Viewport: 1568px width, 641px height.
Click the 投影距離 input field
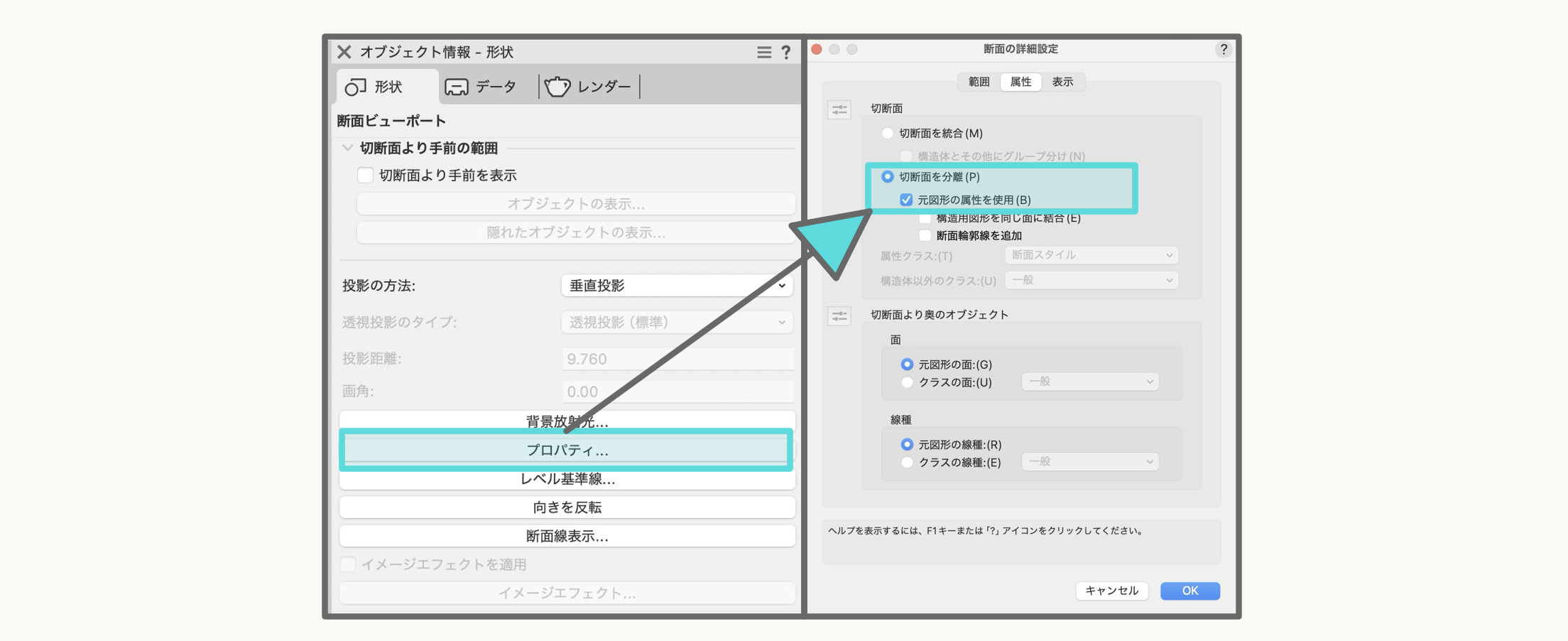[x=677, y=359]
